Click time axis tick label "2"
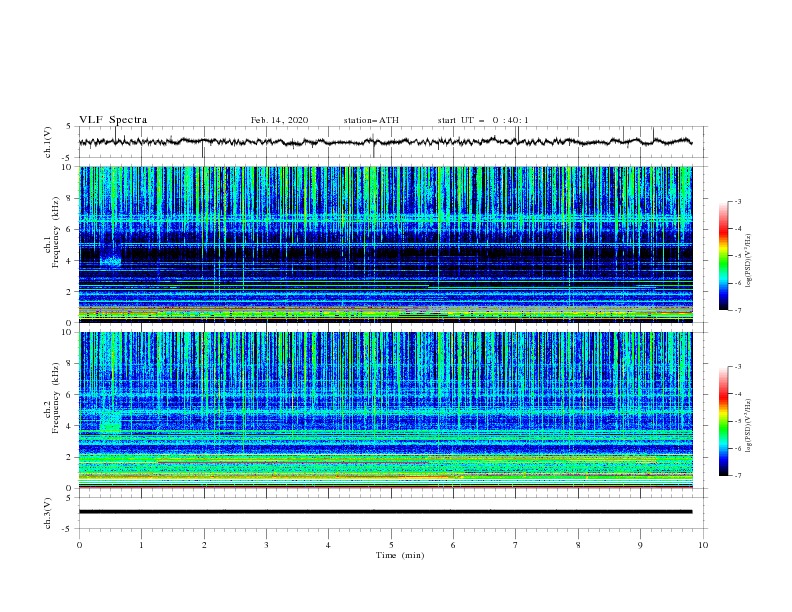Image resolution: width=792 pixels, height=612 pixels. pos(204,545)
